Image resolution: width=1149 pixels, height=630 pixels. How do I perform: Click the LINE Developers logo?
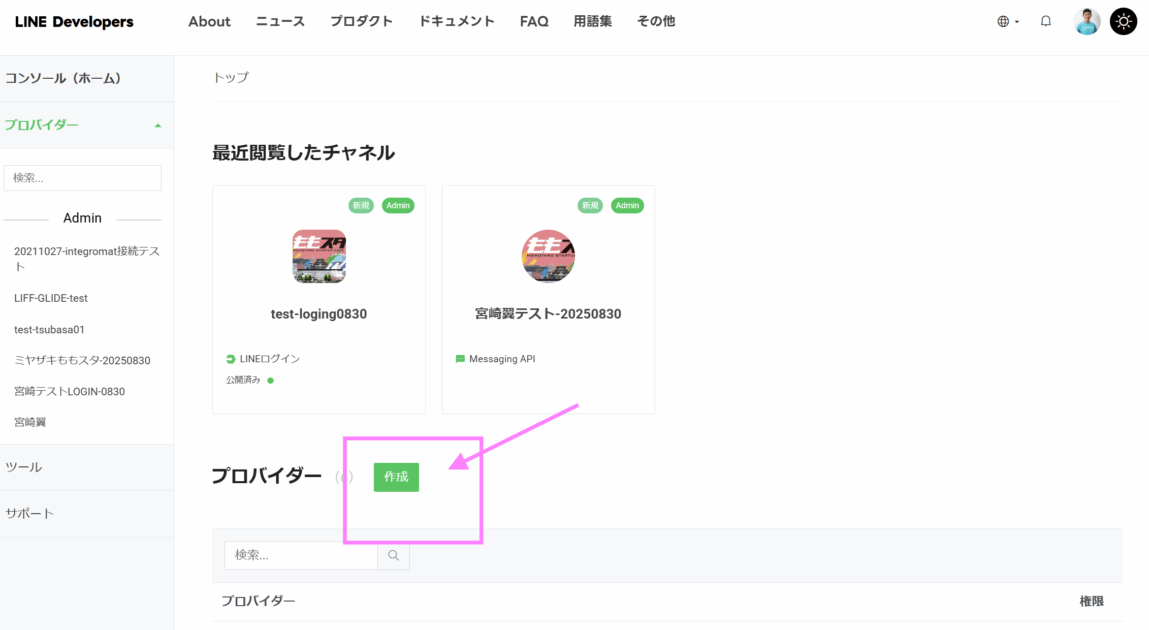click(x=74, y=22)
